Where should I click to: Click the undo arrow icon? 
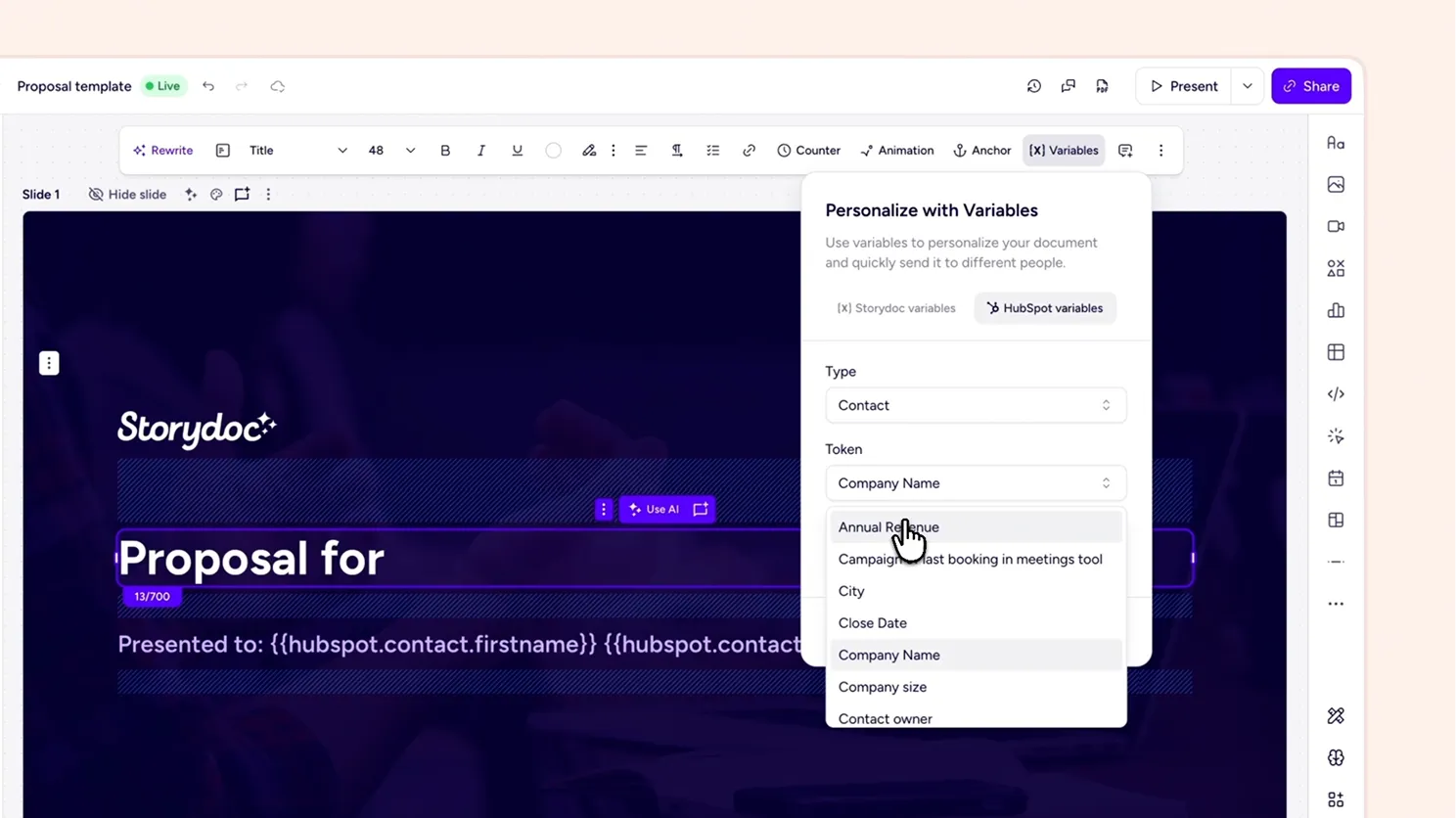tap(208, 86)
